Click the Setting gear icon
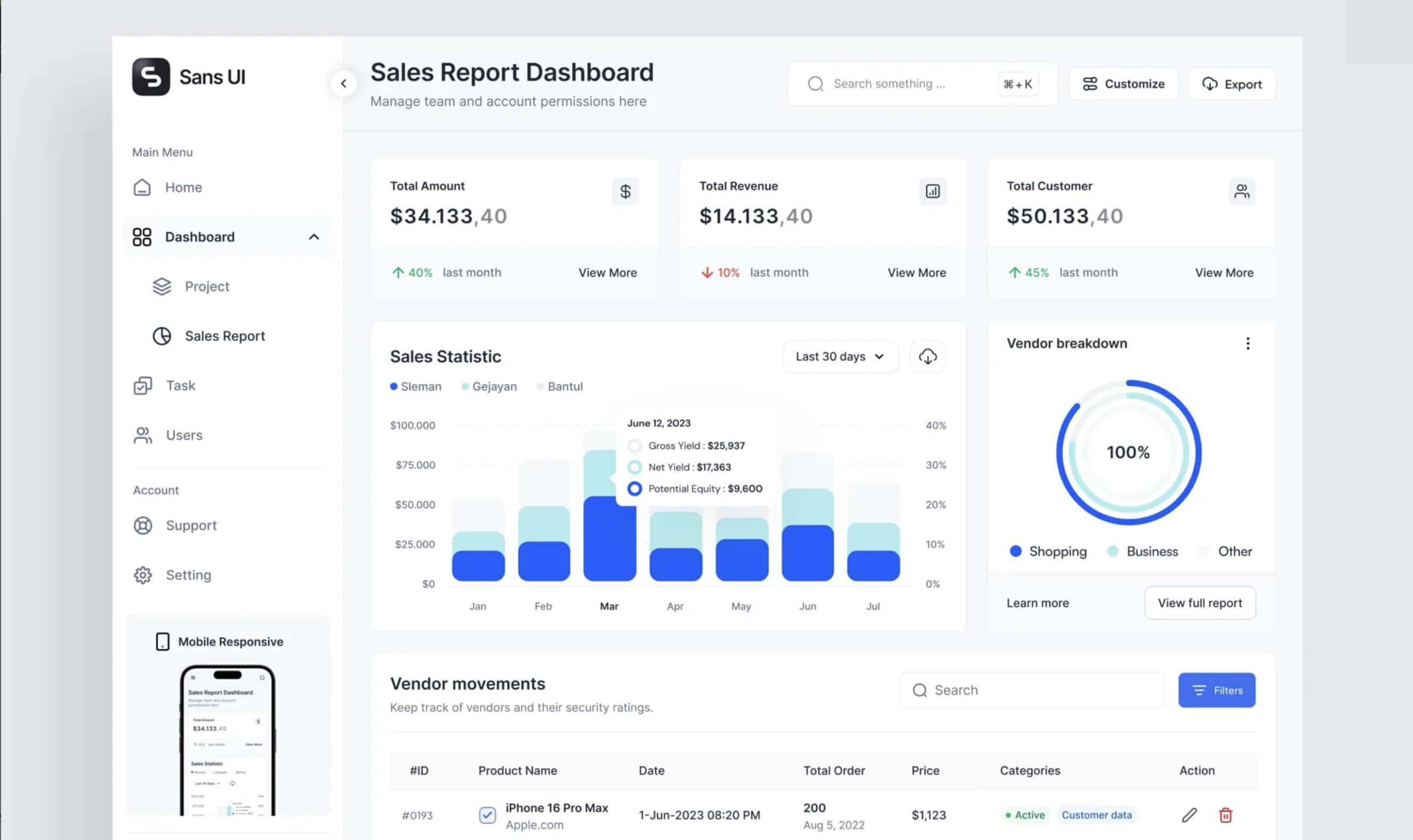This screenshot has height=840, width=1413. pos(143,575)
